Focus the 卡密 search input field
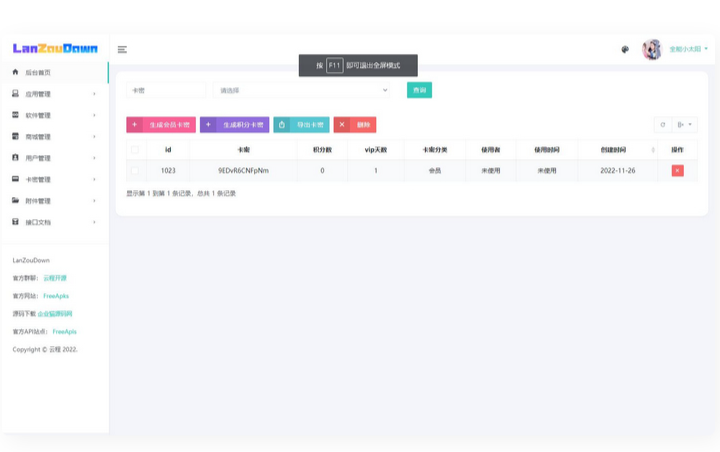Viewport: 720px width, 452px height. (x=166, y=90)
